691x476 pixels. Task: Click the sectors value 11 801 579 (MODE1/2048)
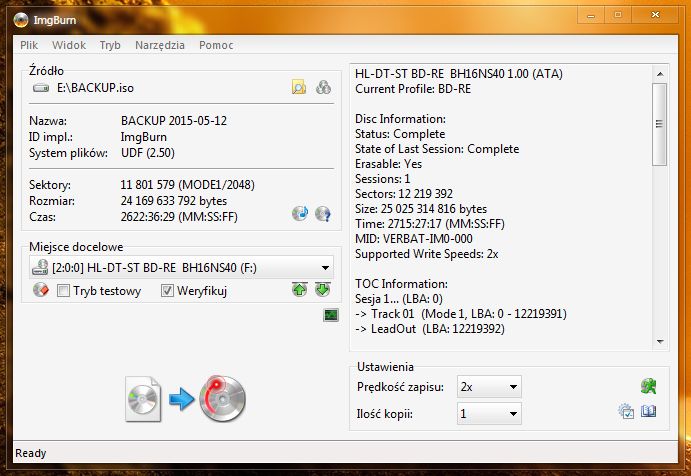187,184
